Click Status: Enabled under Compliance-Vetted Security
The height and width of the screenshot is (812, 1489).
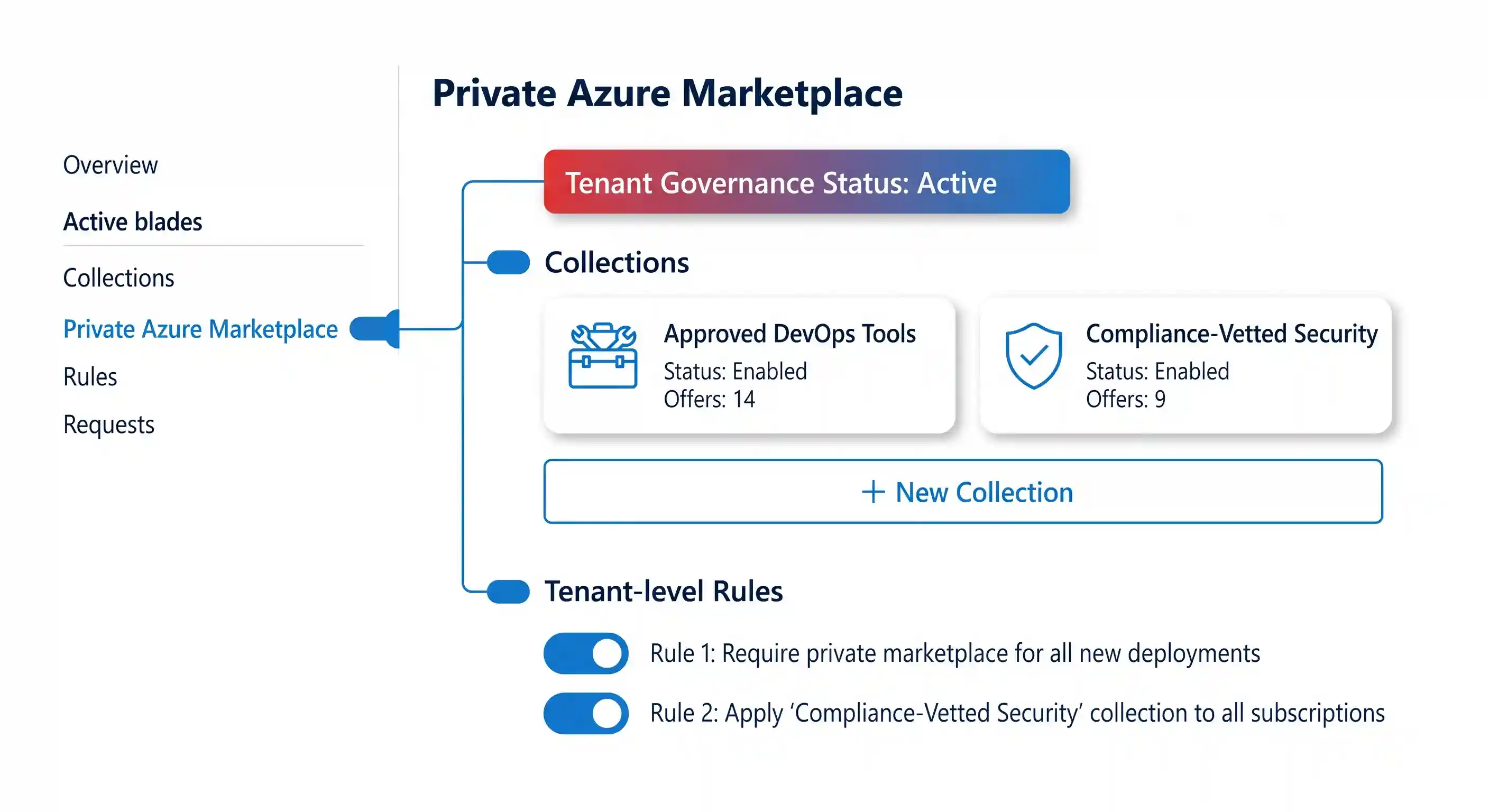[x=1157, y=371]
